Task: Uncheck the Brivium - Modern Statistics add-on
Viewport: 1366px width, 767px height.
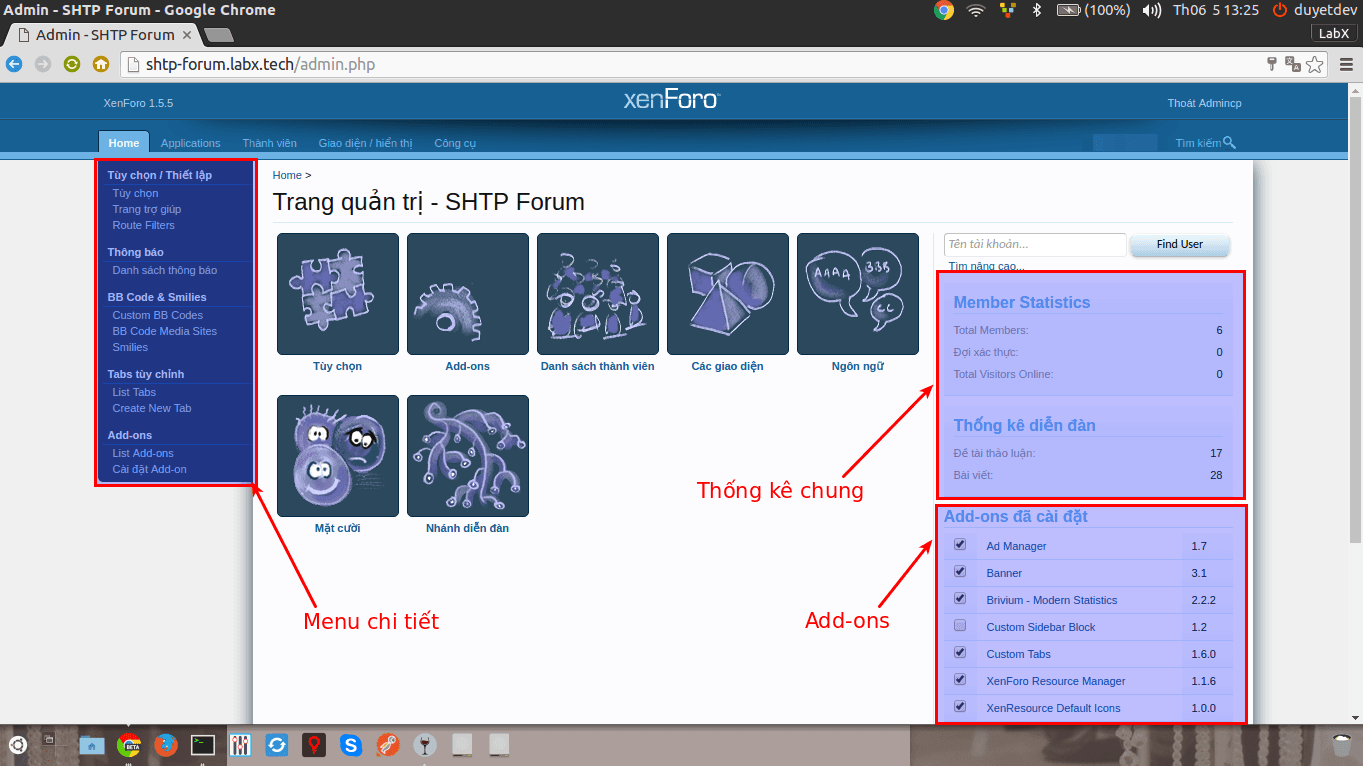Action: pyautogui.click(x=960, y=599)
